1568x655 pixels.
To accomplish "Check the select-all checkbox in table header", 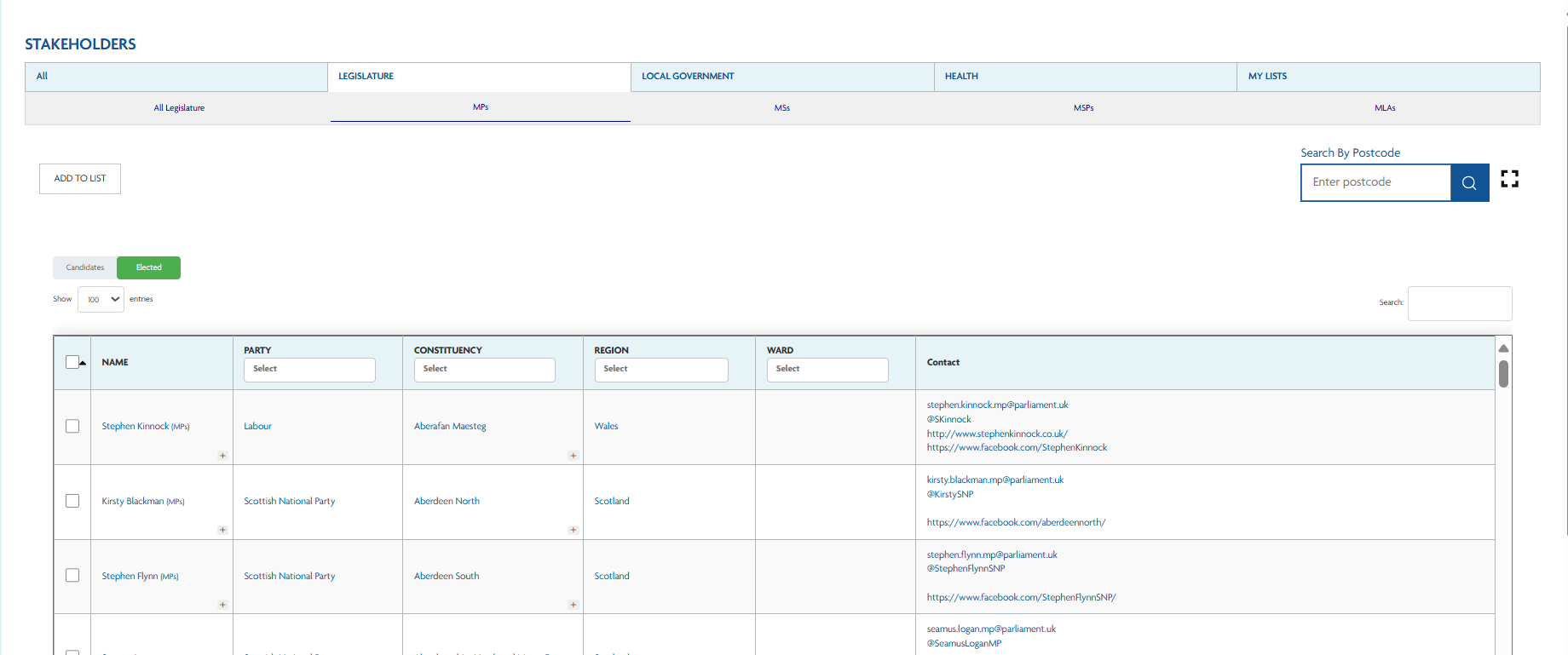I will [x=72, y=362].
